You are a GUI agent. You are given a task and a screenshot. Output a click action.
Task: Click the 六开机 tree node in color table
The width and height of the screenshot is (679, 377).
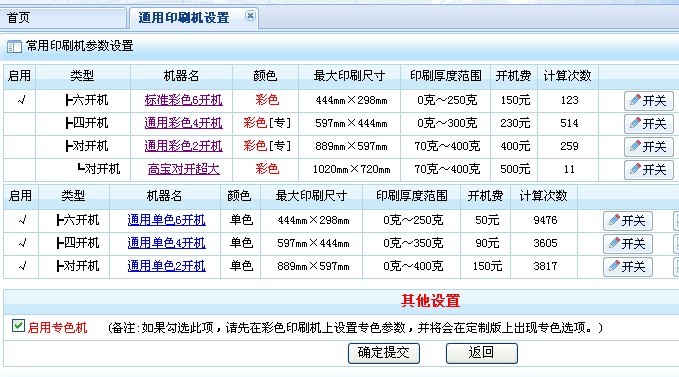[x=86, y=100]
